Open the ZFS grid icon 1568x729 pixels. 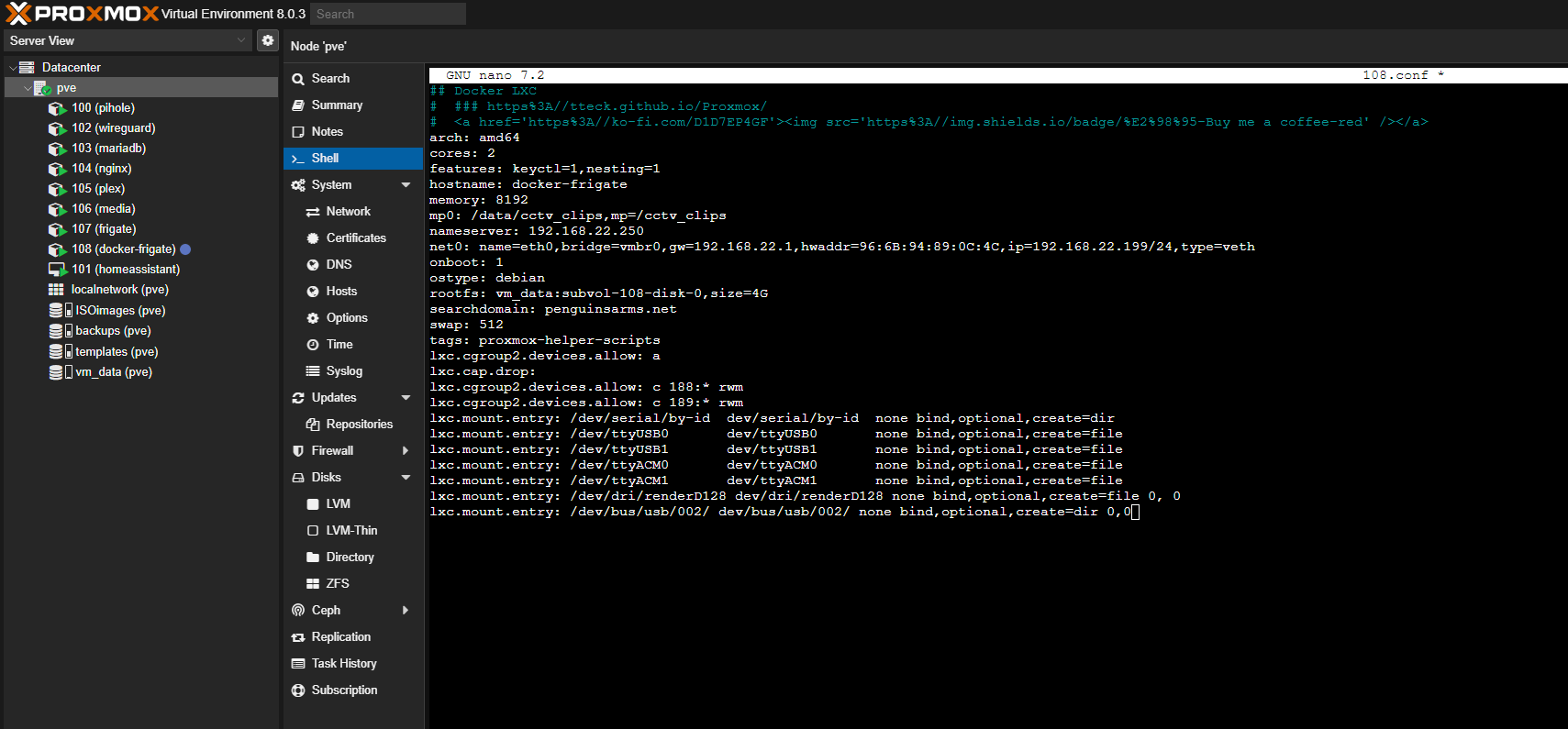point(313,584)
